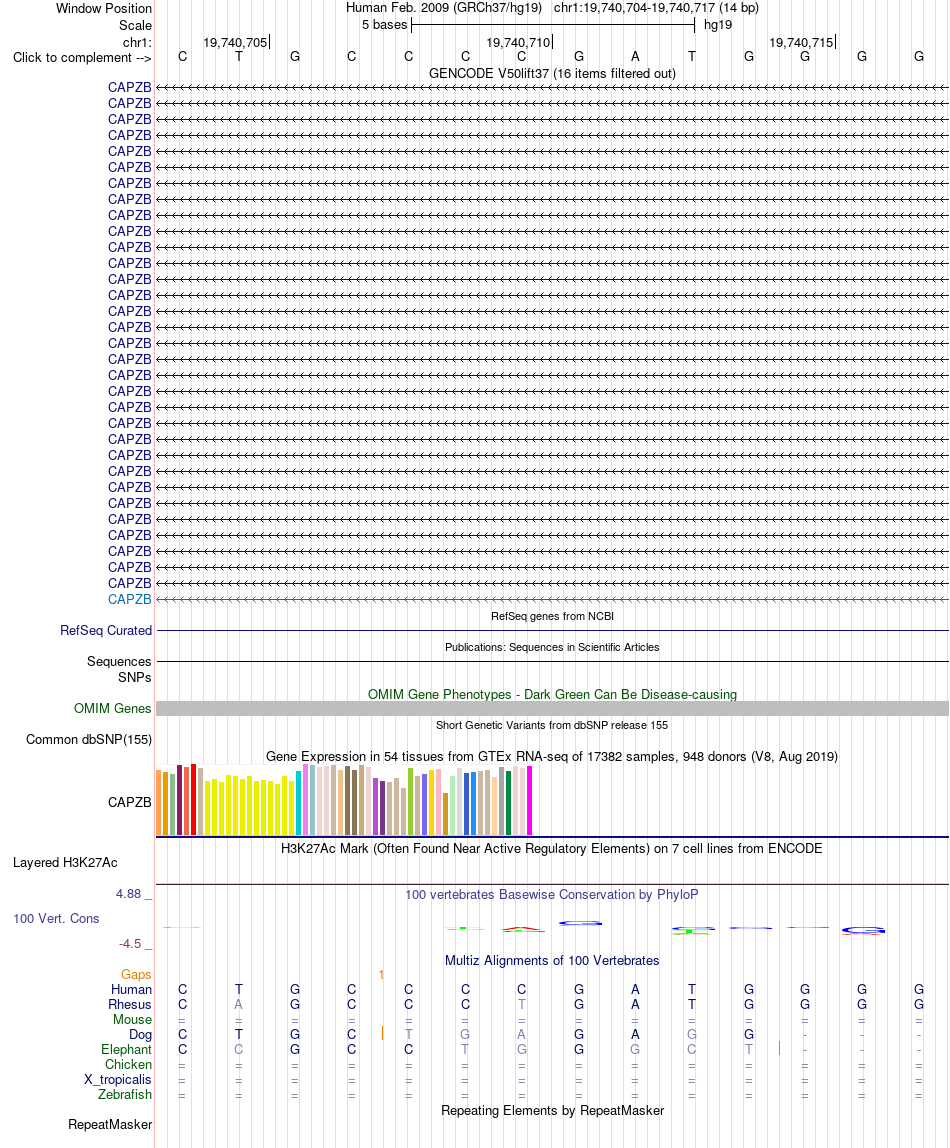Click the Click to complement --> label
Viewport: 950px width, 1148px height.
click(x=82, y=57)
